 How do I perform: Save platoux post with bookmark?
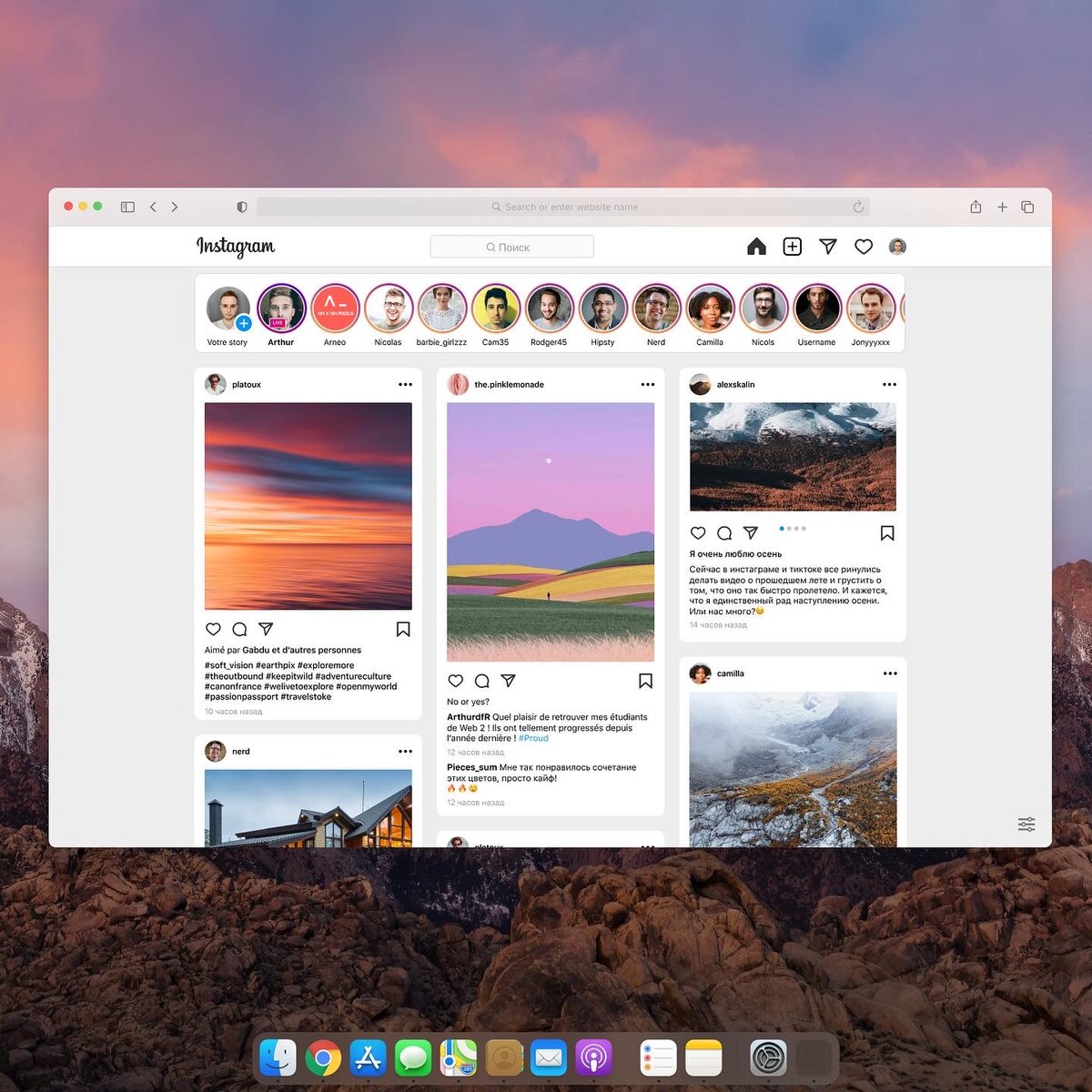point(403,629)
